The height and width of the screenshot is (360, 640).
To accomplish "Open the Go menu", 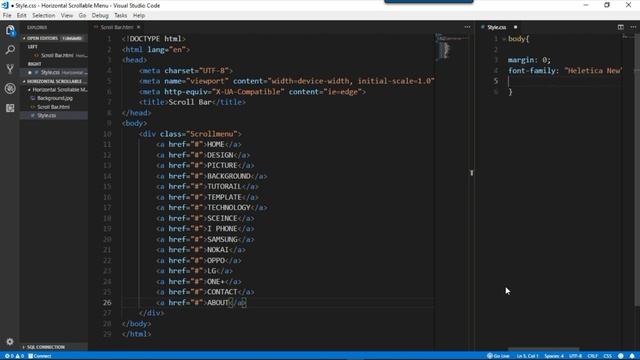I will (x=82, y=16).
